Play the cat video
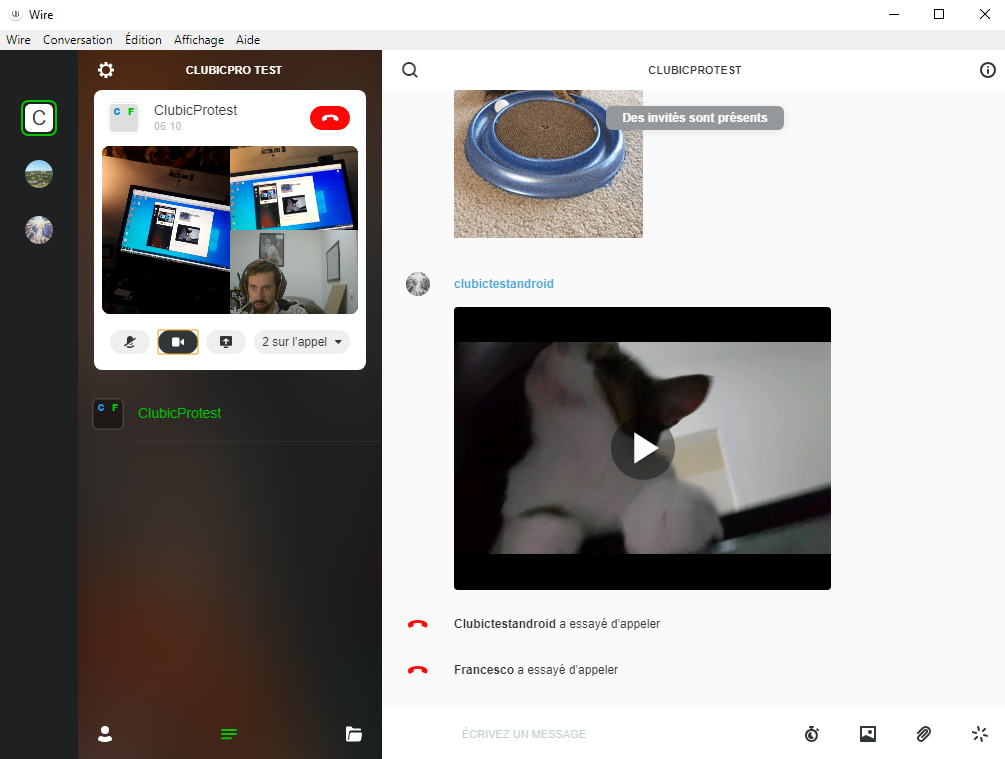Viewport: 1005px width, 759px height. [x=643, y=448]
